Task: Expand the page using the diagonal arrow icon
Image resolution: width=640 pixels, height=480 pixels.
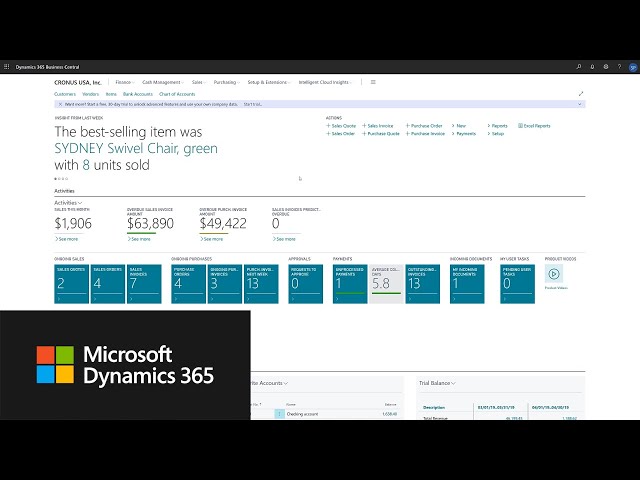Action: tap(581, 93)
